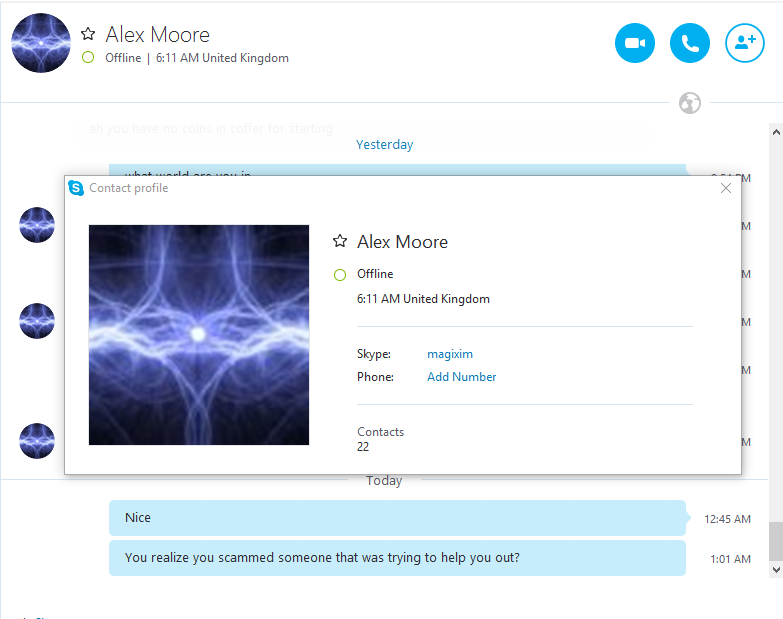Click the large profile picture in dialog

(199, 335)
